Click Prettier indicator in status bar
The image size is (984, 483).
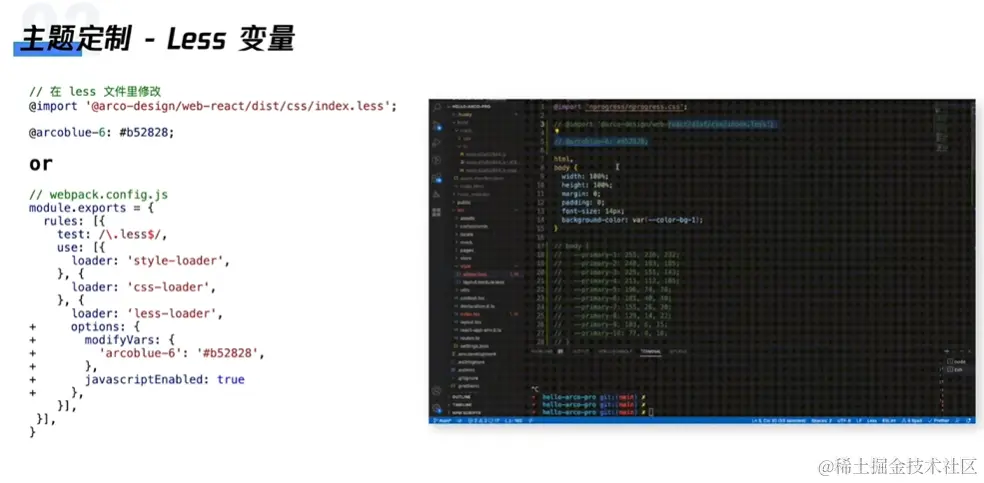(x=939, y=421)
